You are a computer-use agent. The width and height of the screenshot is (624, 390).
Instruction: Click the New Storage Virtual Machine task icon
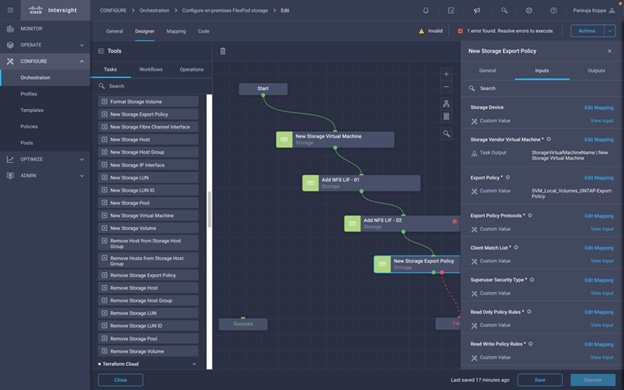(284, 139)
